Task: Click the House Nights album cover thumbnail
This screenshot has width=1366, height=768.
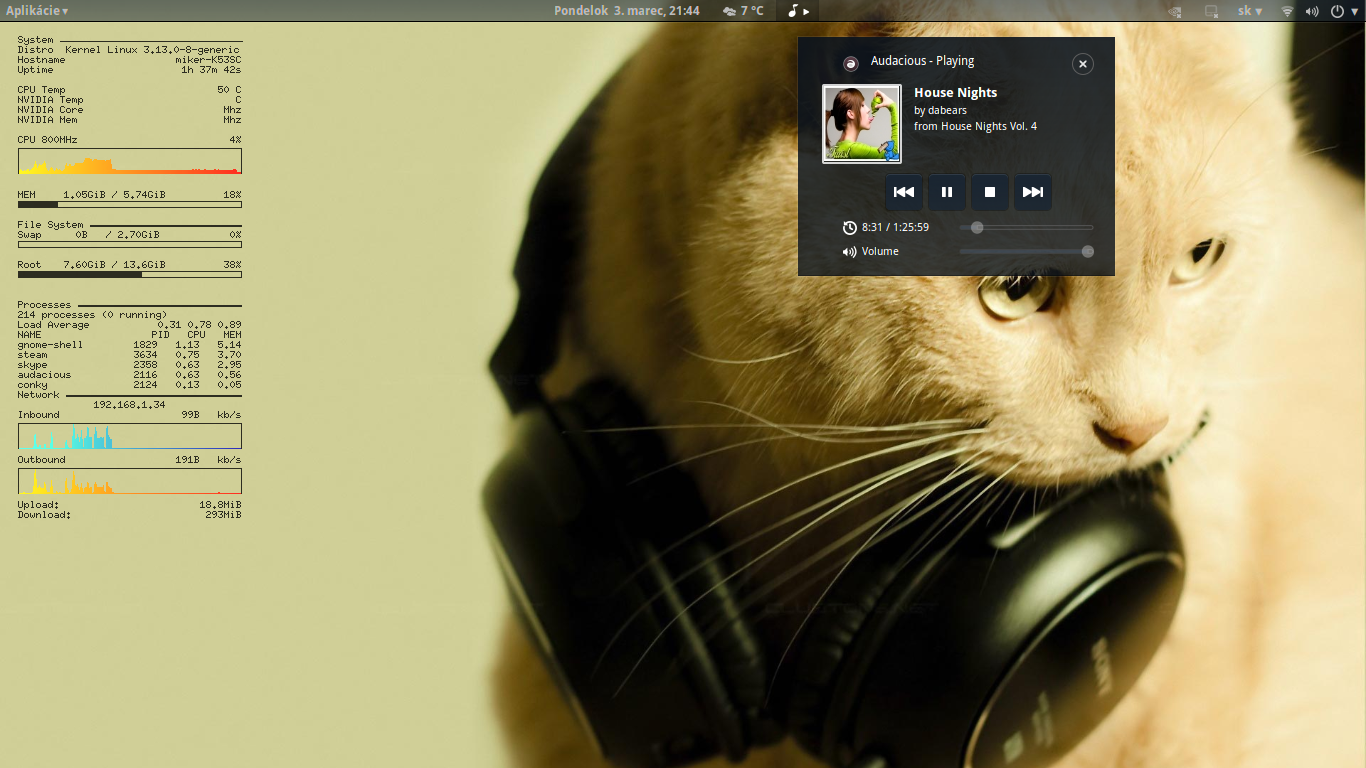Action: click(862, 123)
